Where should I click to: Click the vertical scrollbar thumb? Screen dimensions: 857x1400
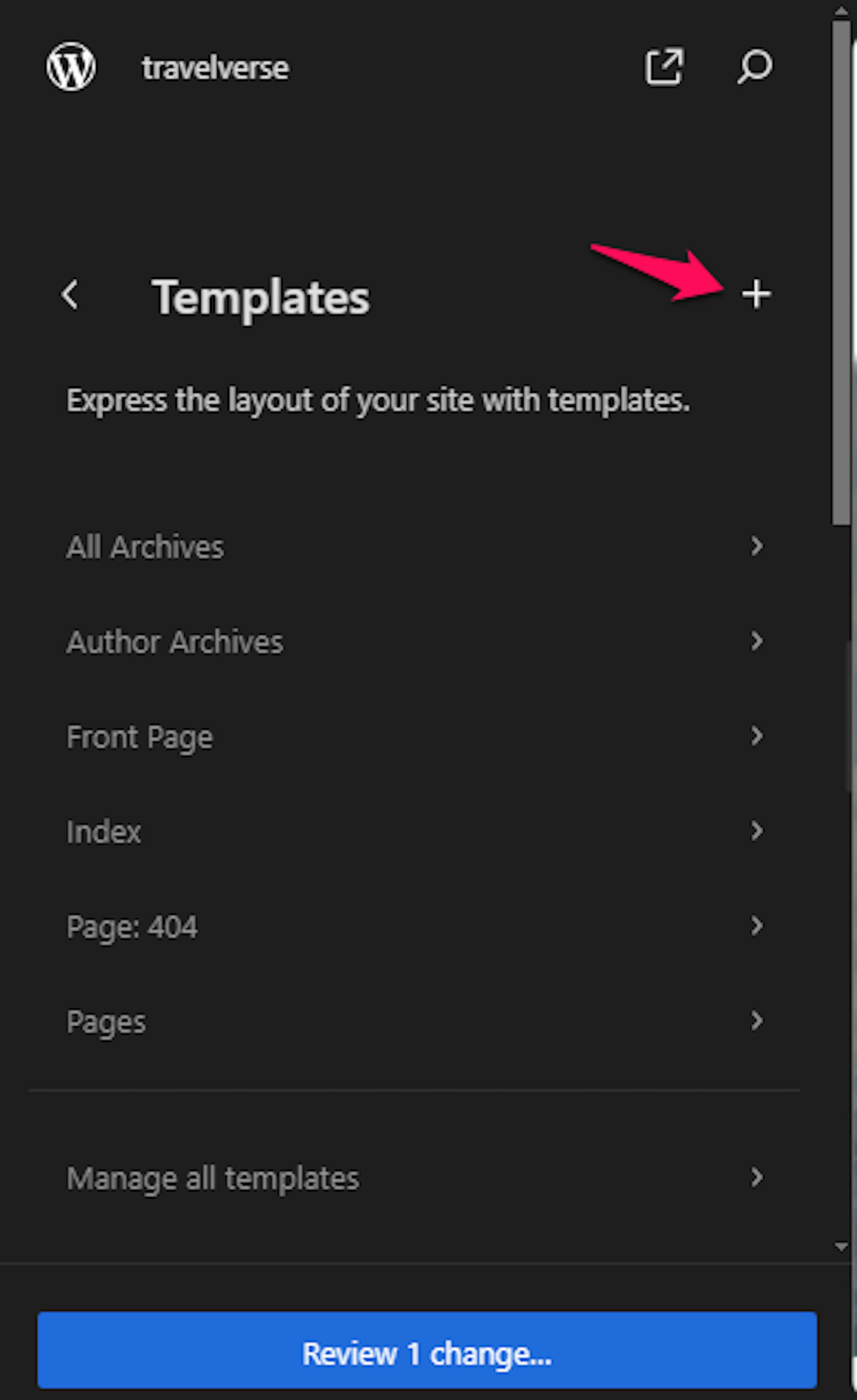click(x=841, y=273)
